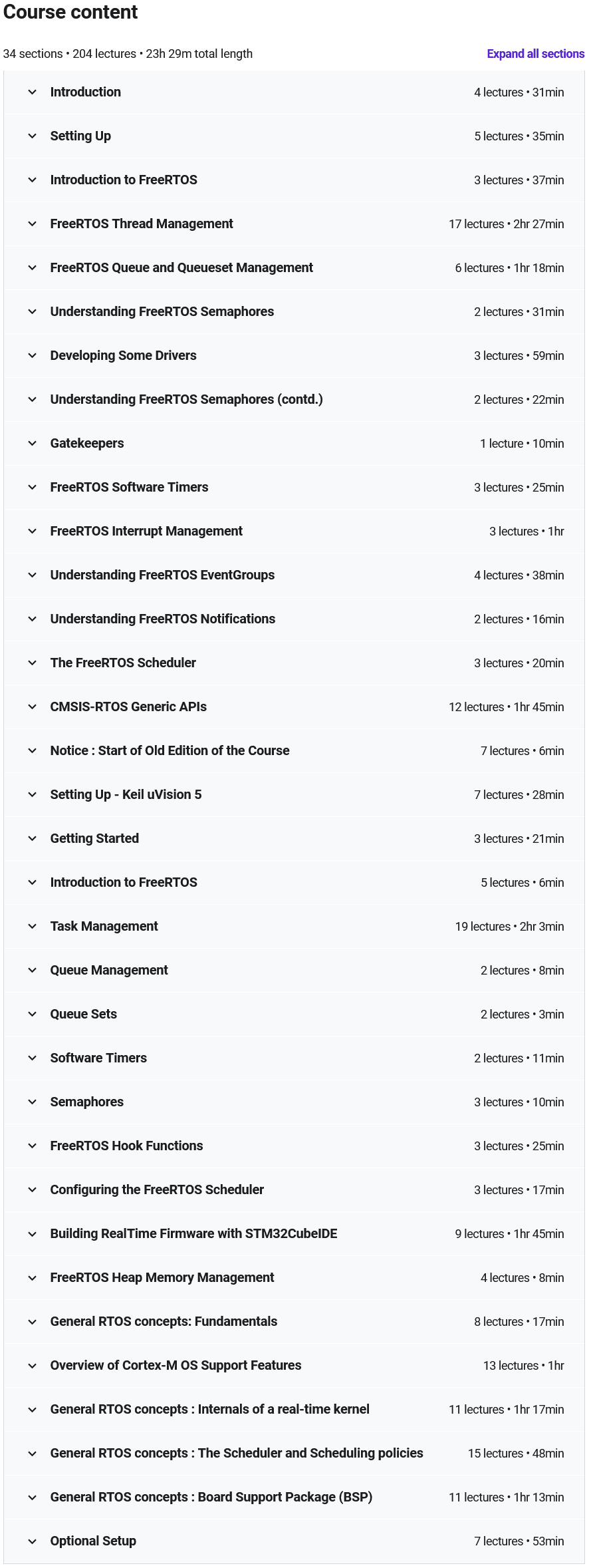
Task: Click chevron next to Optional Setup
Action: point(32,1541)
